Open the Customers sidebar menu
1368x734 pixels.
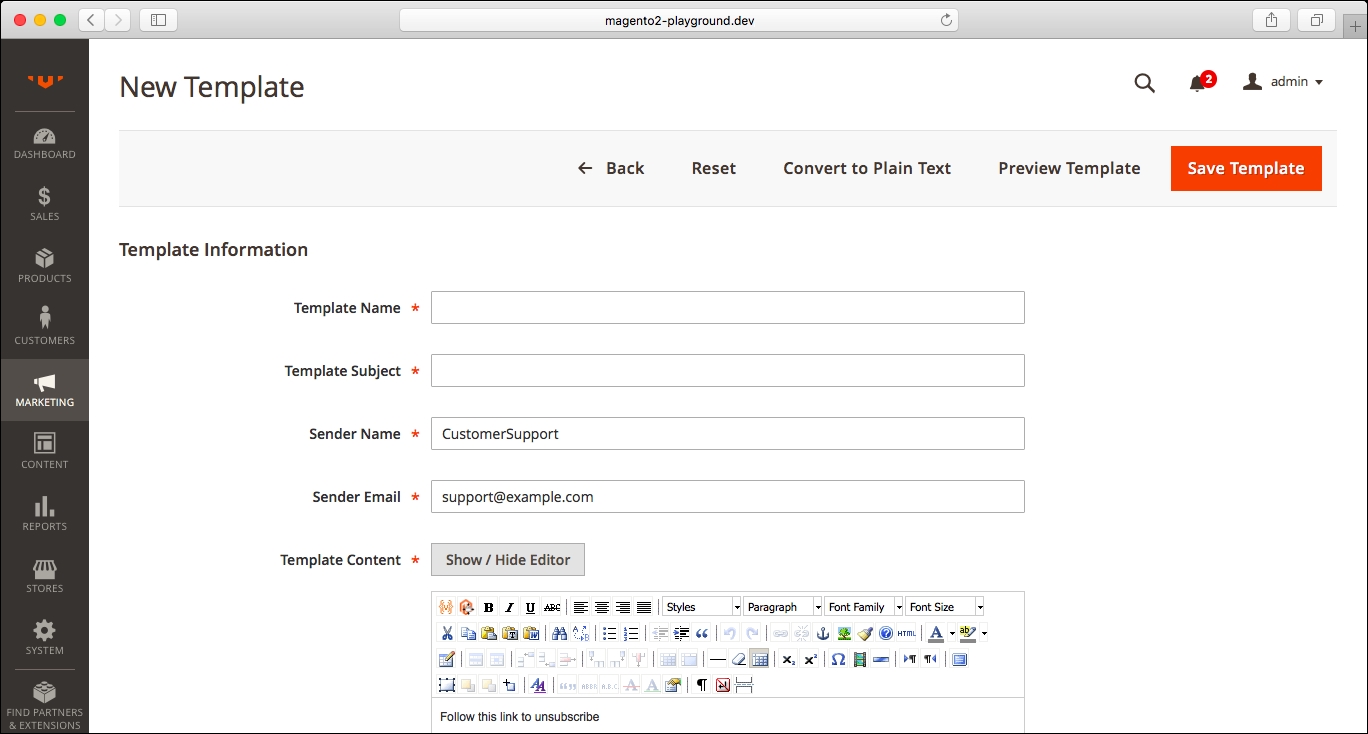[44, 329]
